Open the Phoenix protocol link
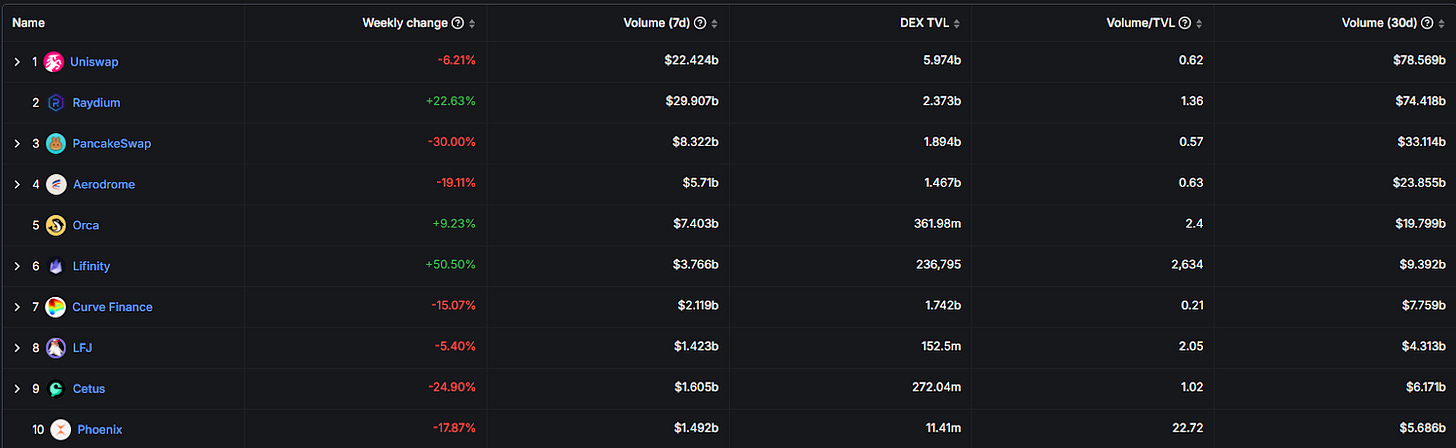Image resolution: width=1456 pixels, height=448 pixels. pyautogui.click(x=100, y=430)
